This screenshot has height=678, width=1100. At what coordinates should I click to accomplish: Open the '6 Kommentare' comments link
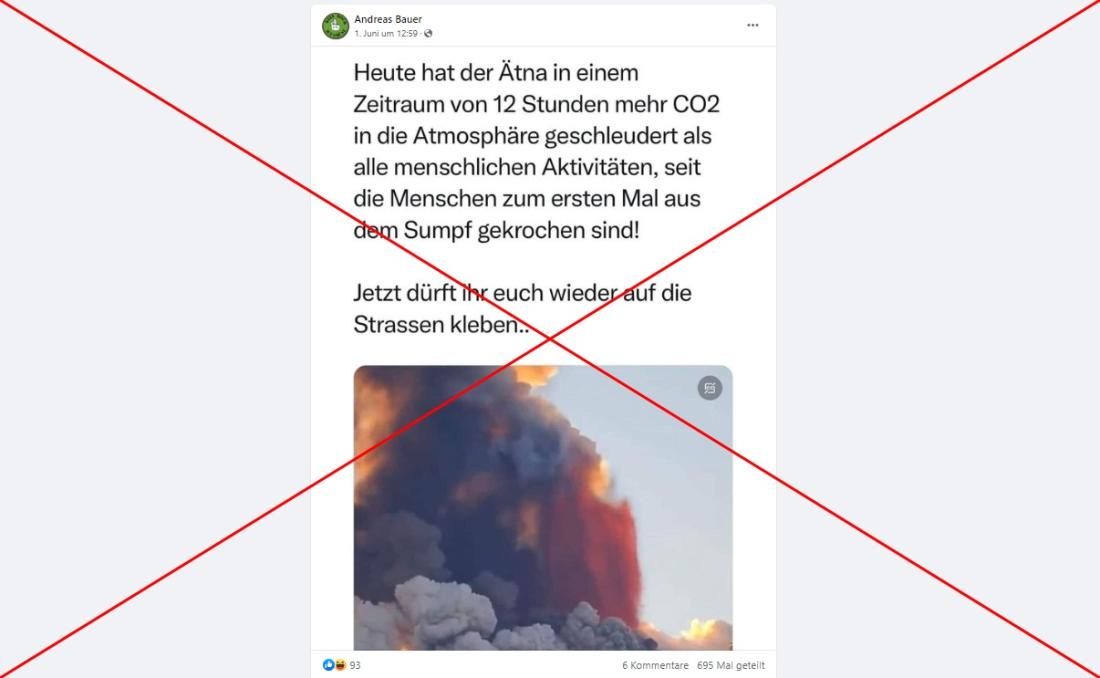(655, 665)
